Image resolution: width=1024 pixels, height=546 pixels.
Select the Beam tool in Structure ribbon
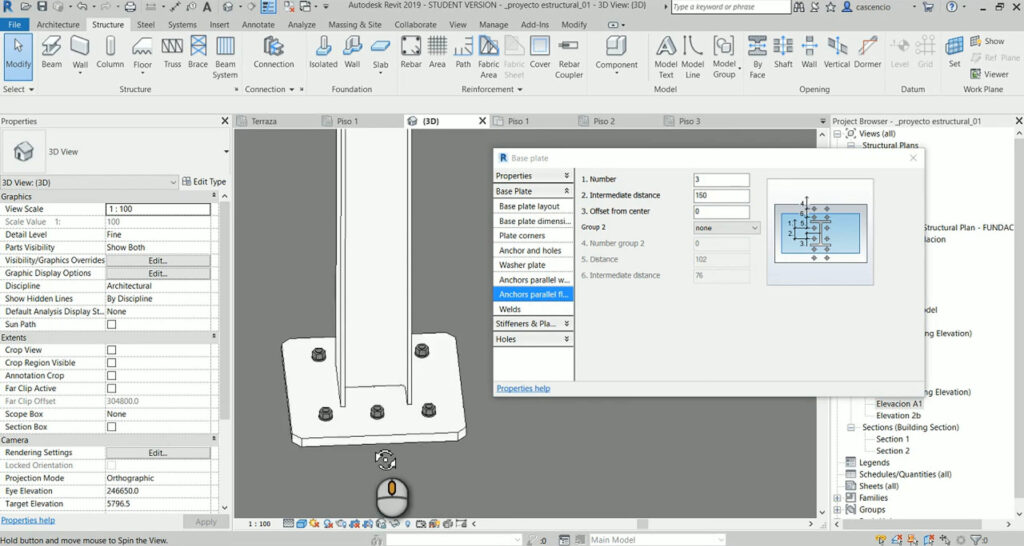coord(52,52)
